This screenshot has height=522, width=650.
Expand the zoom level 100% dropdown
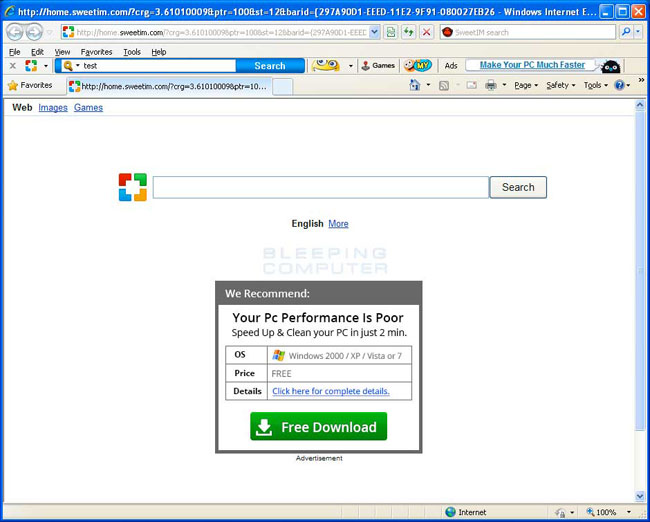tap(629, 512)
